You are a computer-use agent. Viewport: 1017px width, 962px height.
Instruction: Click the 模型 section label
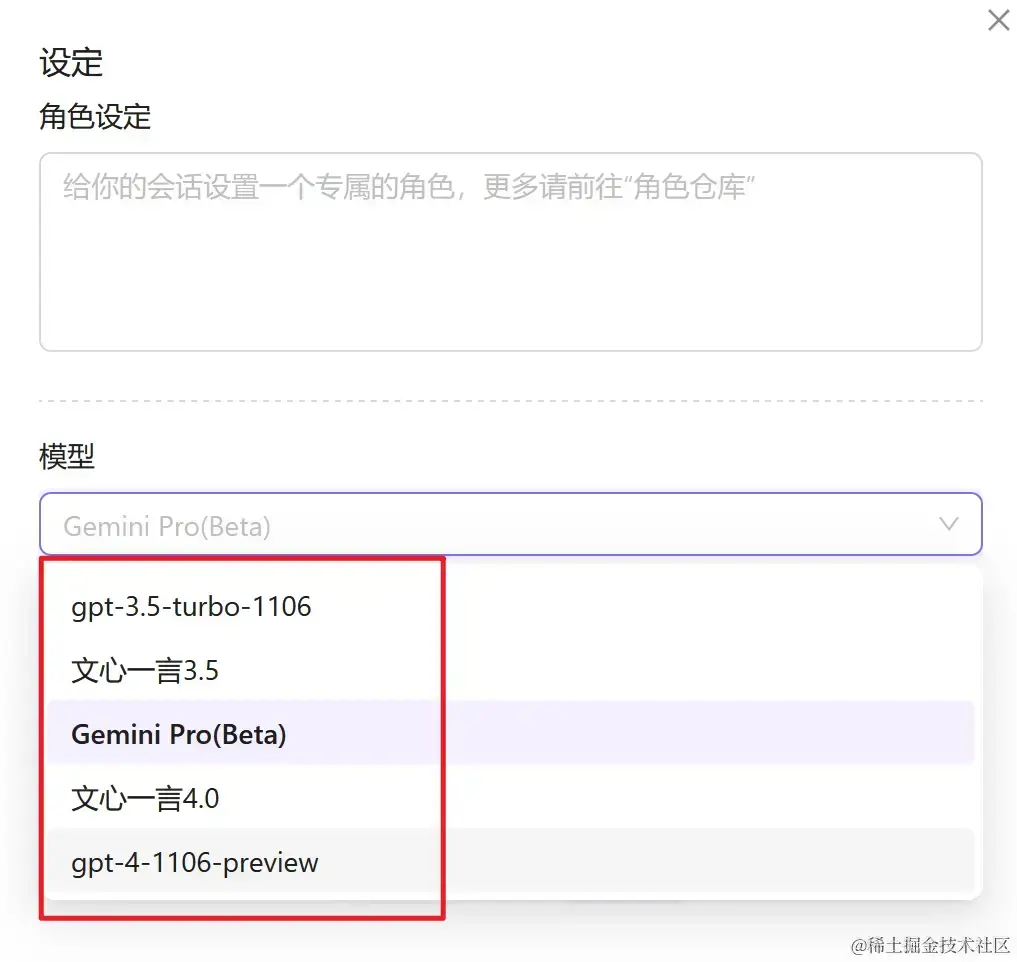[x=67, y=456]
